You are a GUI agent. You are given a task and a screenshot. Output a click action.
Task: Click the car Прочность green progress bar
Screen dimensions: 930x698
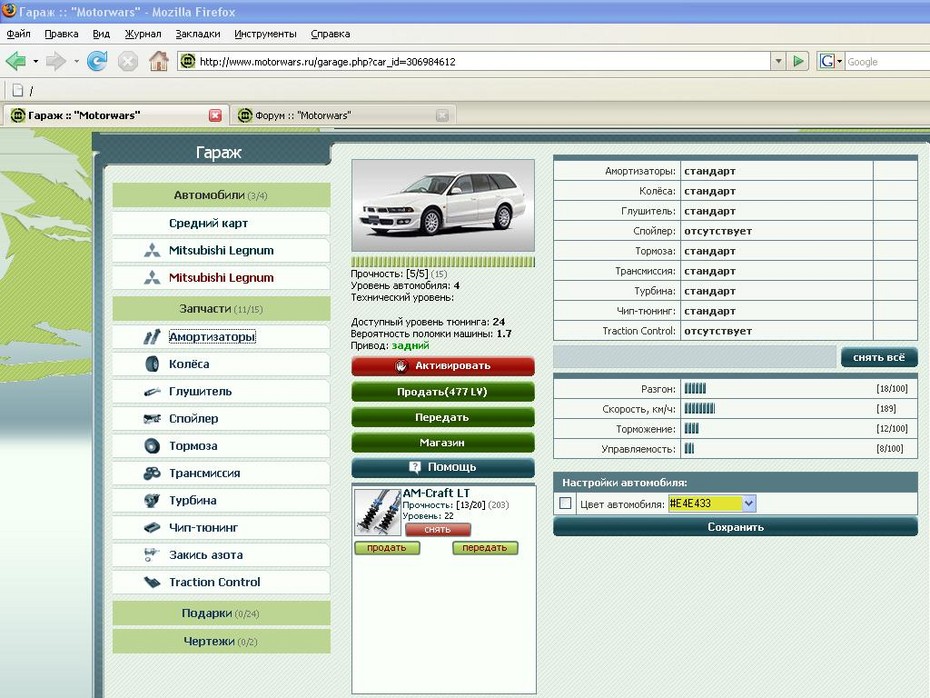(443, 262)
